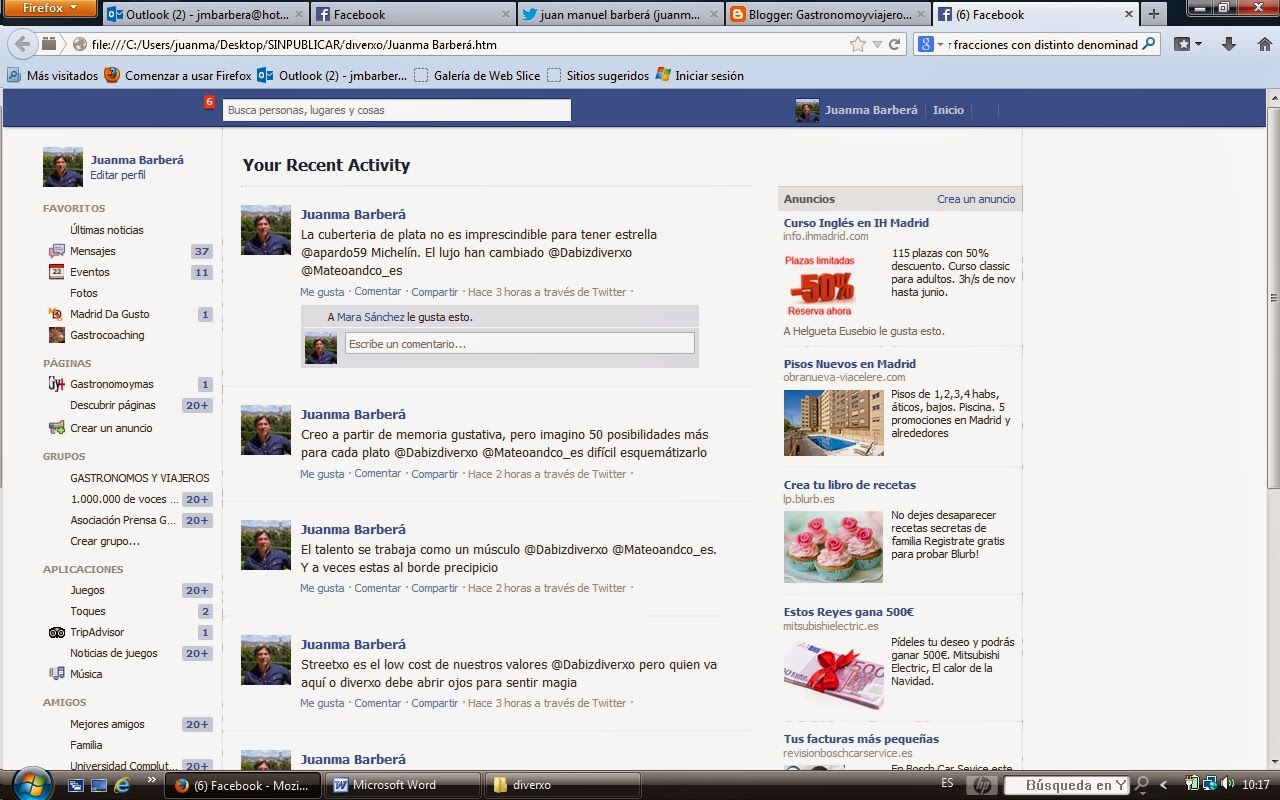1280x800 pixels.
Task: Close the Blogger Gastronomoyviajero tab
Action: pos(921,15)
